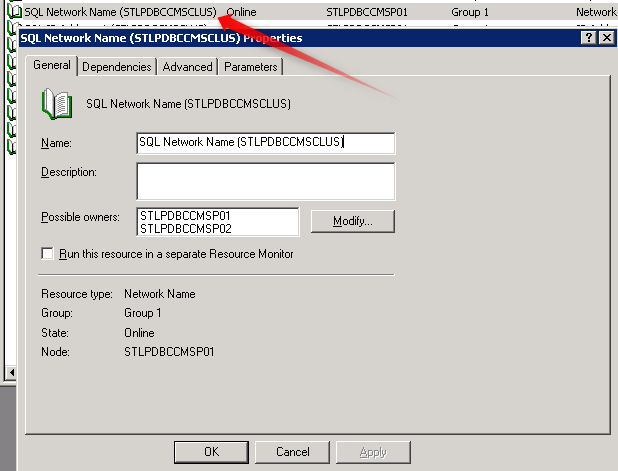Focus the Description text box

[265, 181]
